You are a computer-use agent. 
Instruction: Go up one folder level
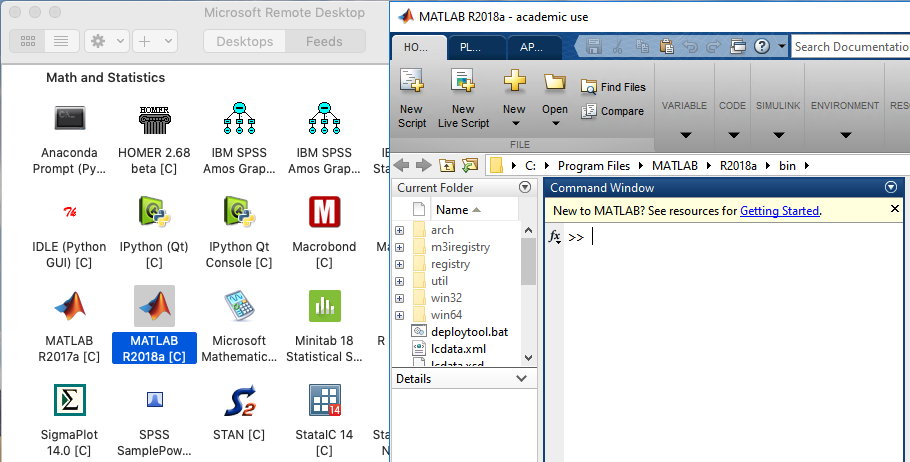click(x=446, y=166)
